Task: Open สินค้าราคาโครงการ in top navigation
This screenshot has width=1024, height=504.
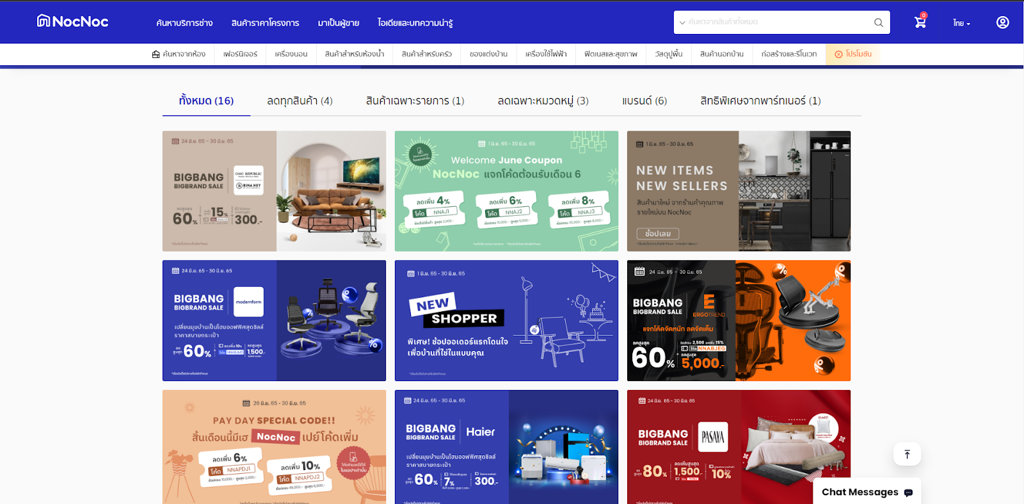Action: click(x=265, y=23)
